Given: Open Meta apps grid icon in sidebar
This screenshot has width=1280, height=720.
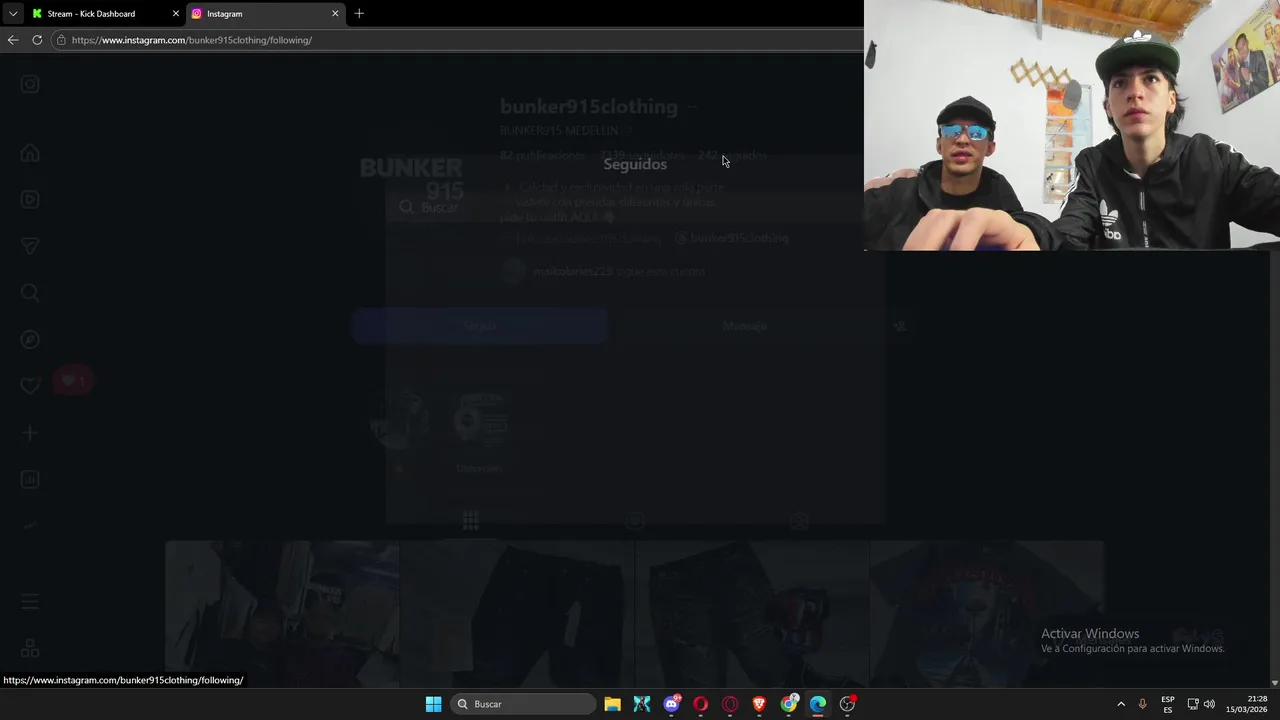Looking at the screenshot, I should (x=30, y=649).
